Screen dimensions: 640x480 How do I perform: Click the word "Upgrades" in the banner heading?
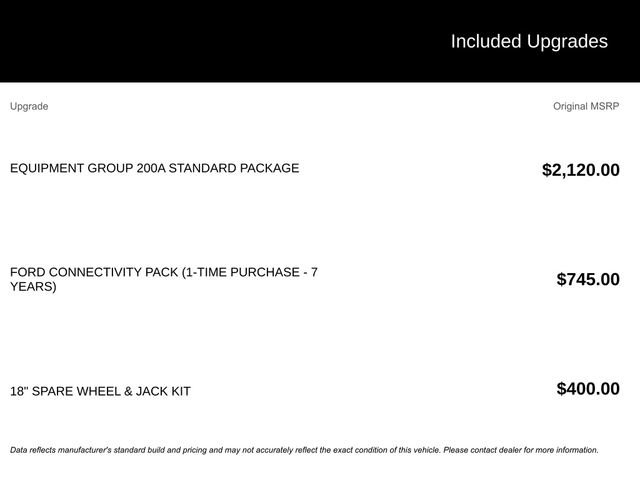[567, 41]
